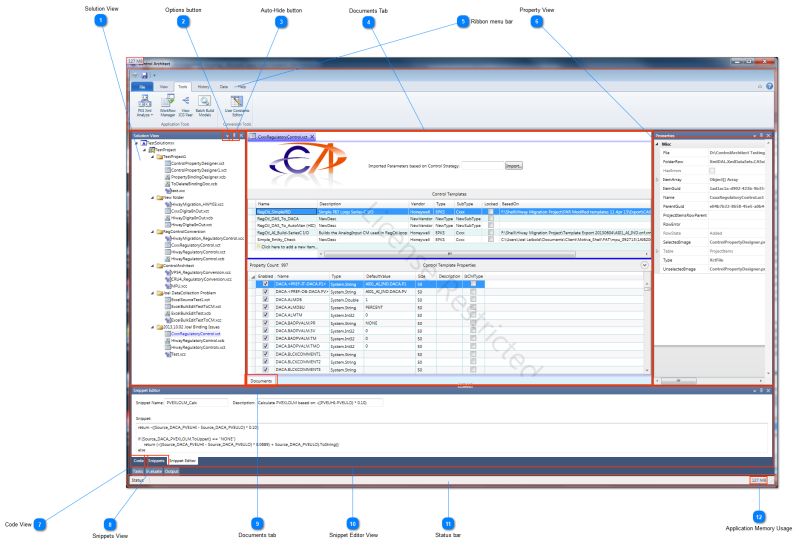Viewport: 799px width, 546px height.
Task: Close the CxxxRegulatoryControl.xct document tab
Action: (312, 137)
